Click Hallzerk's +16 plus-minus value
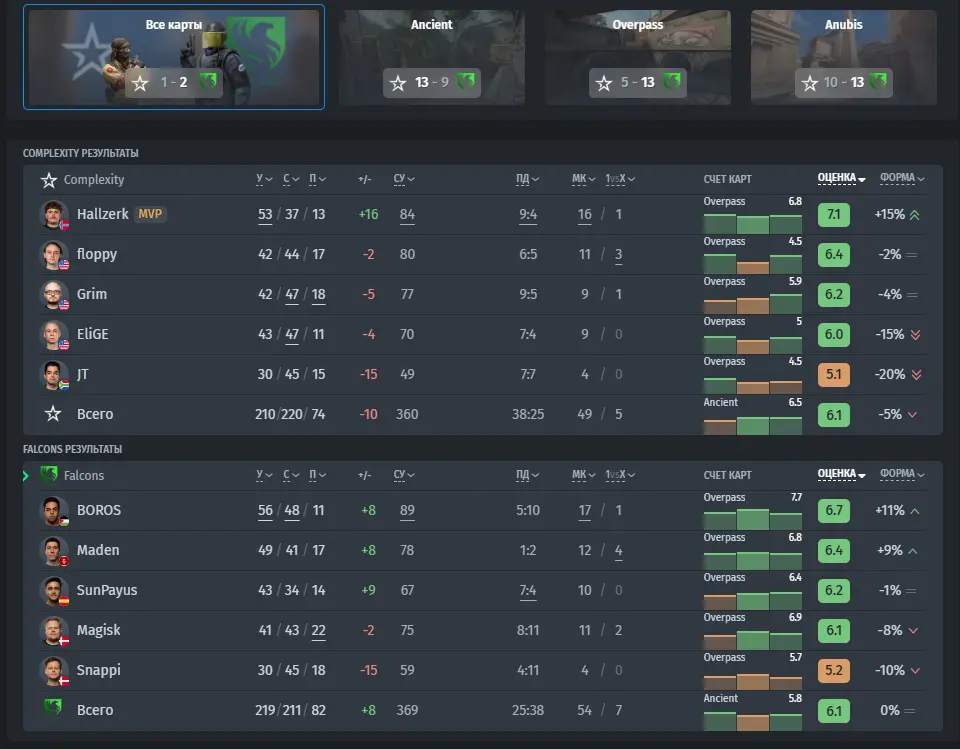The width and height of the screenshot is (960, 749). click(369, 214)
